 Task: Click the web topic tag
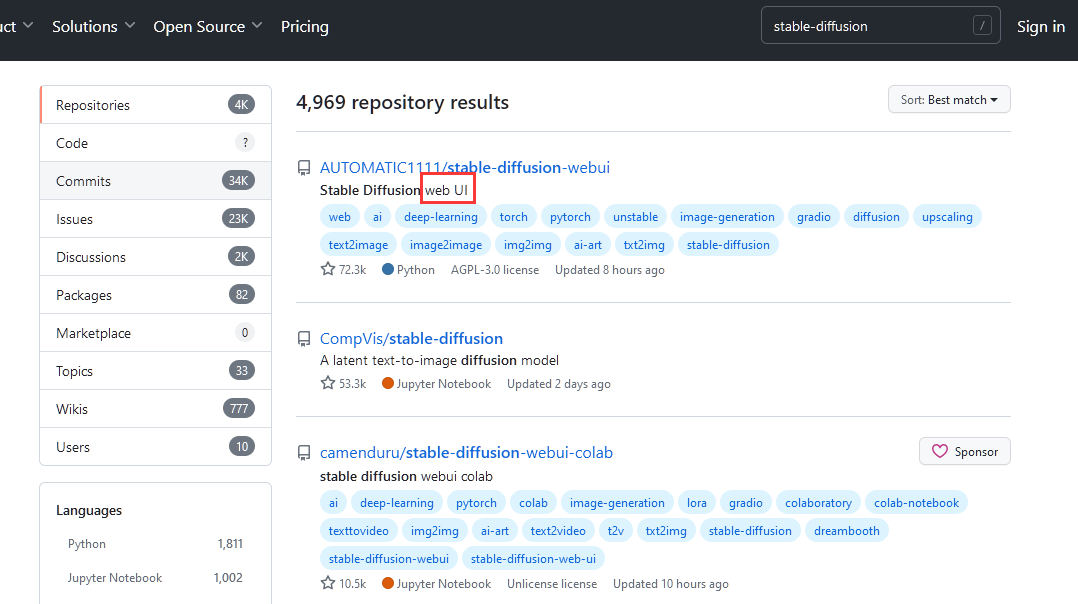340,216
